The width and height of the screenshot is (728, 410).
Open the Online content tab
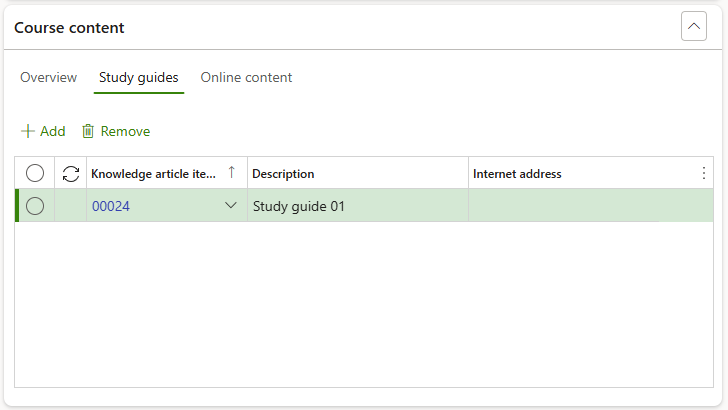(246, 77)
